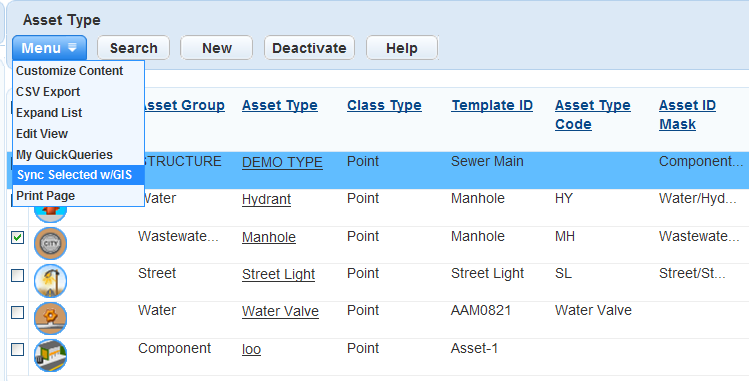Screen dimensions: 749x381
Task: Click the Street Light asset icon
Action: [50, 281]
